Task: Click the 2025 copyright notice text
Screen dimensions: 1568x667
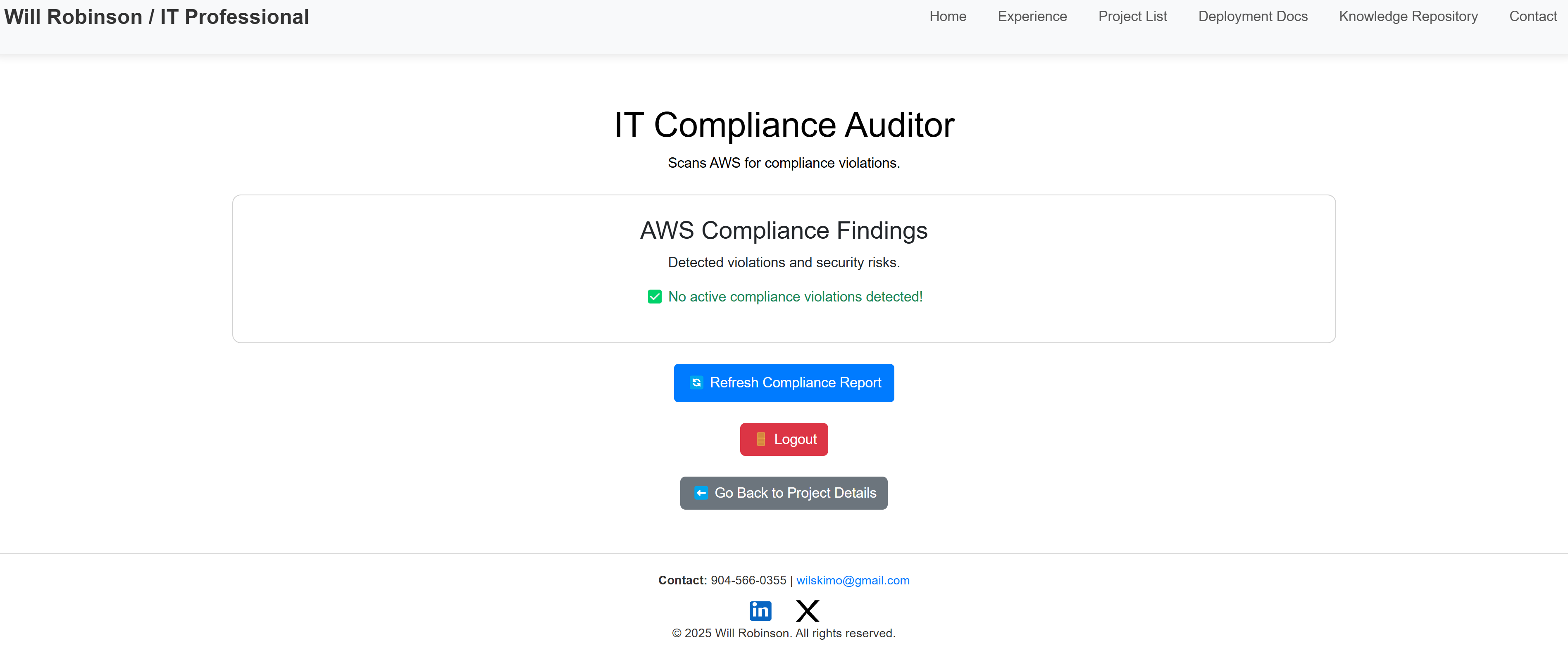Action: [784, 633]
